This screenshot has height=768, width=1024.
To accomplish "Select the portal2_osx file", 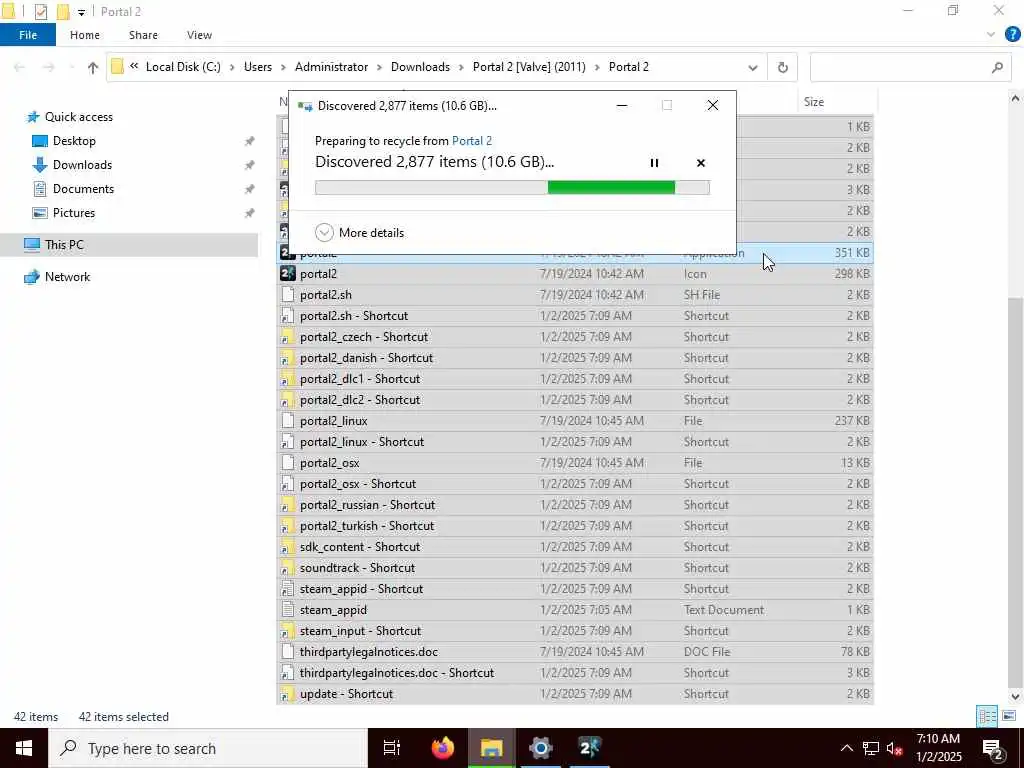I will click(575, 462).
